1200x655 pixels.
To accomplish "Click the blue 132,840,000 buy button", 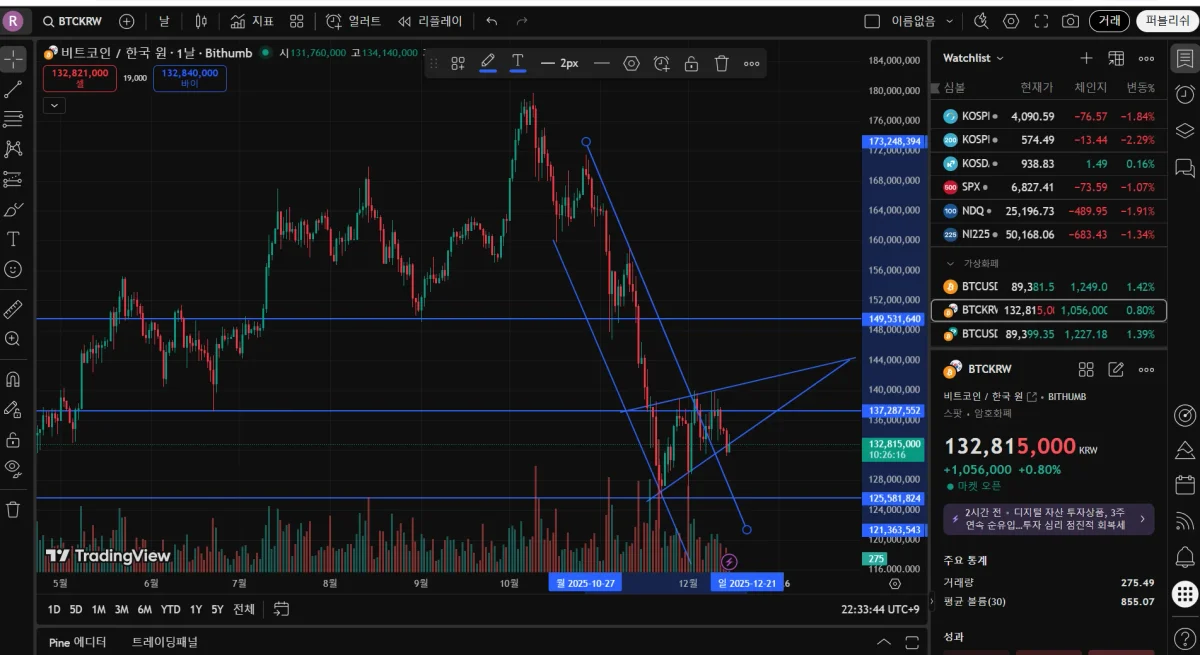I will 190,78.
